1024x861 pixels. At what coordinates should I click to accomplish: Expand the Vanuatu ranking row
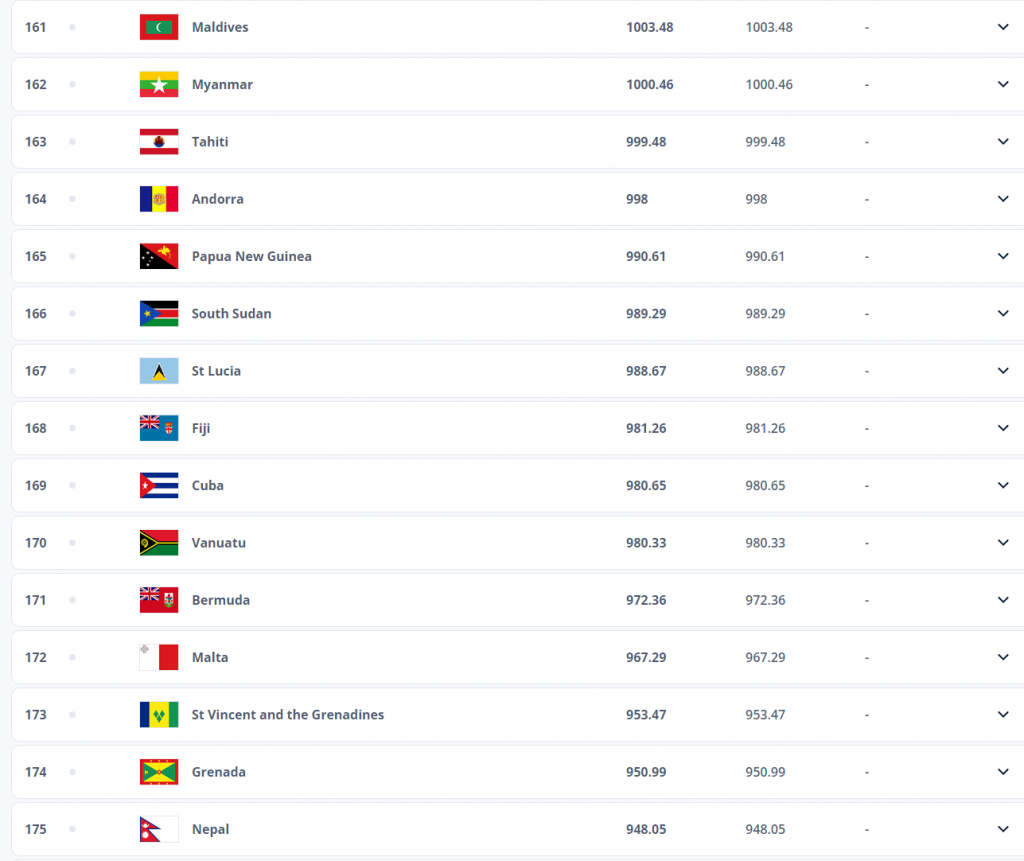tap(1003, 543)
